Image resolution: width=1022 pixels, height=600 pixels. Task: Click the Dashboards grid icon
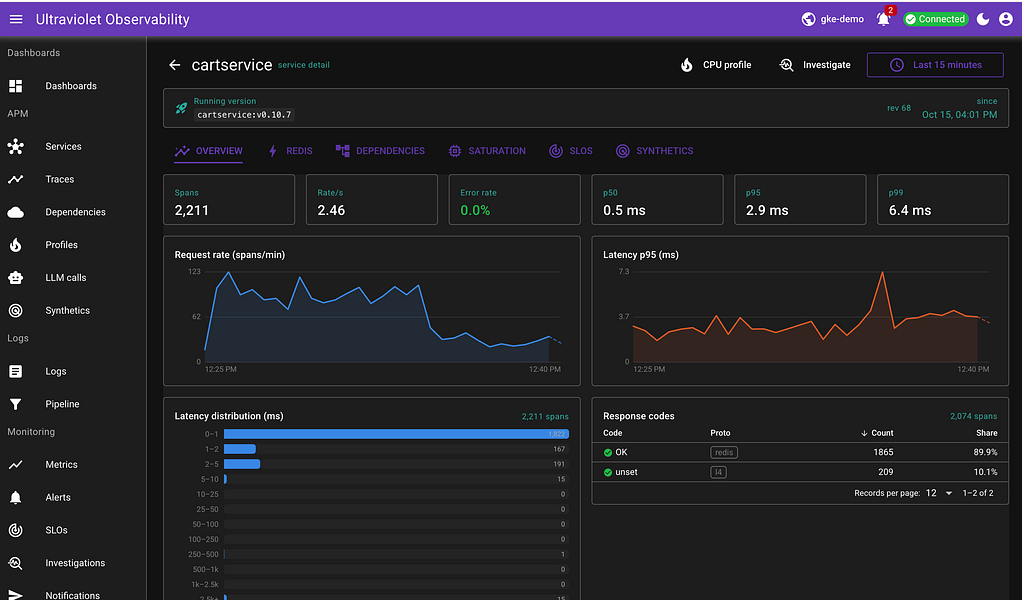[x=16, y=86]
